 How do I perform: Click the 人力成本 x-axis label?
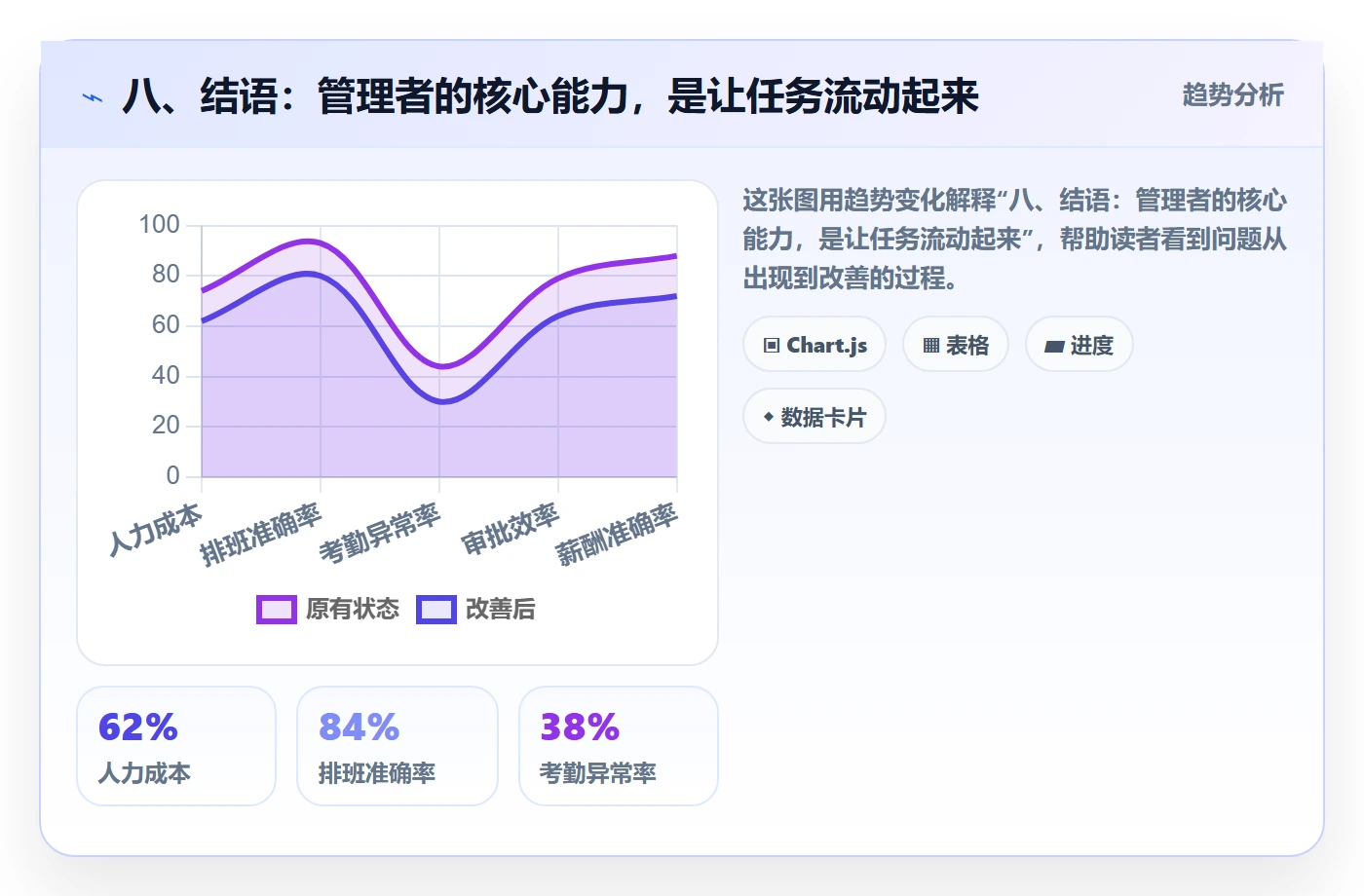click(155, 529)
